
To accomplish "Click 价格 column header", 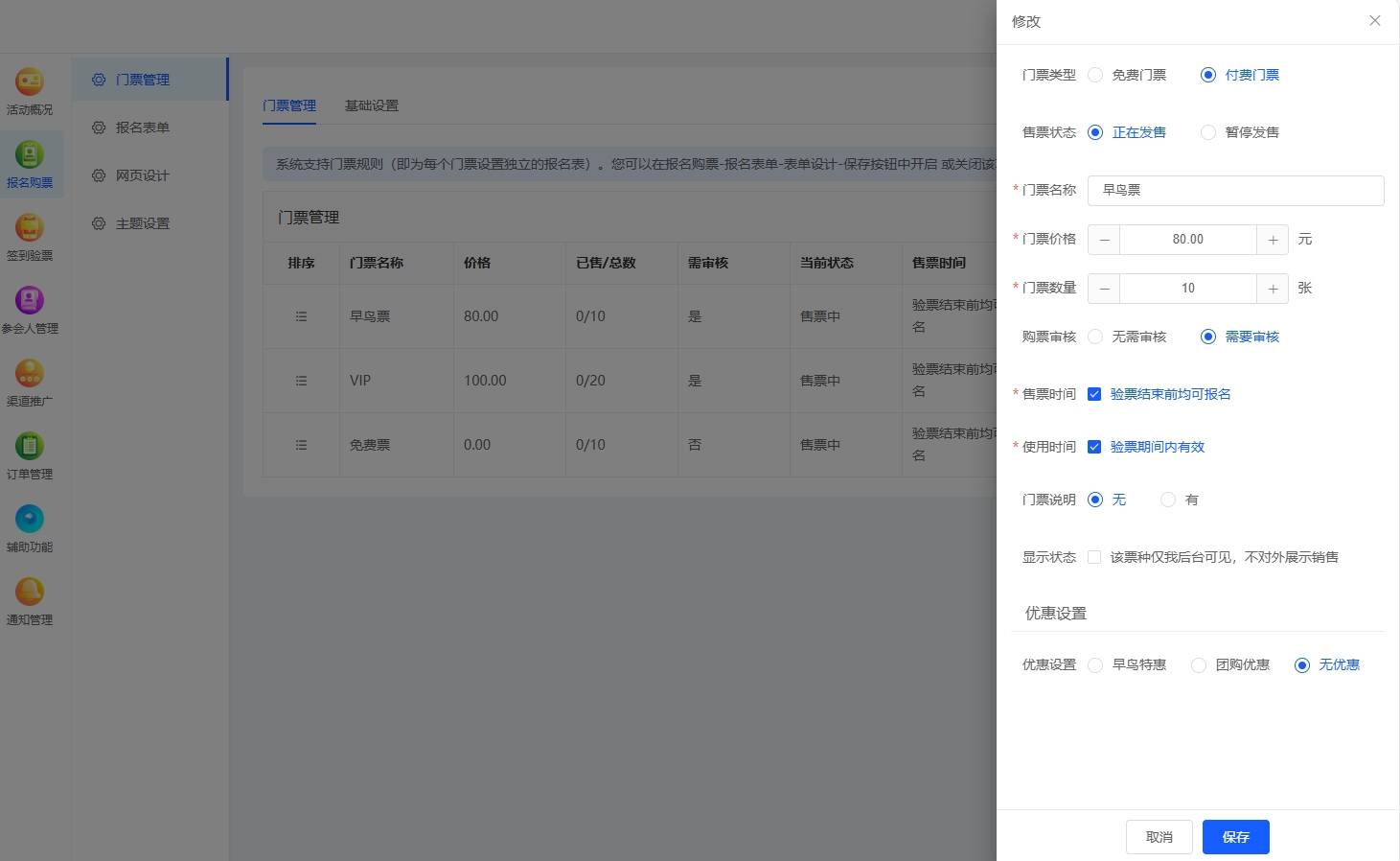I will point(477,263).
